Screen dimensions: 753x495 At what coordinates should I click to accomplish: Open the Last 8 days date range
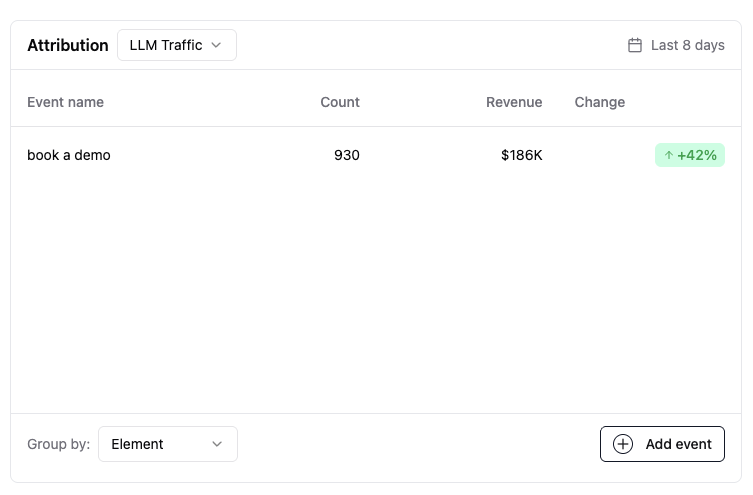(687, 45)
